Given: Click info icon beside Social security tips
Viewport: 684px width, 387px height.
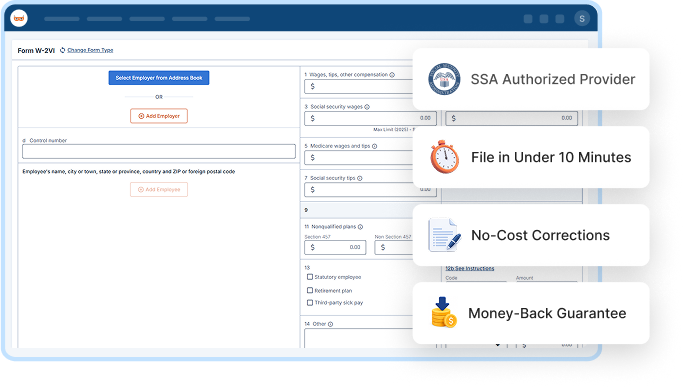Looking at the screenshot, I should pos(359,178).
